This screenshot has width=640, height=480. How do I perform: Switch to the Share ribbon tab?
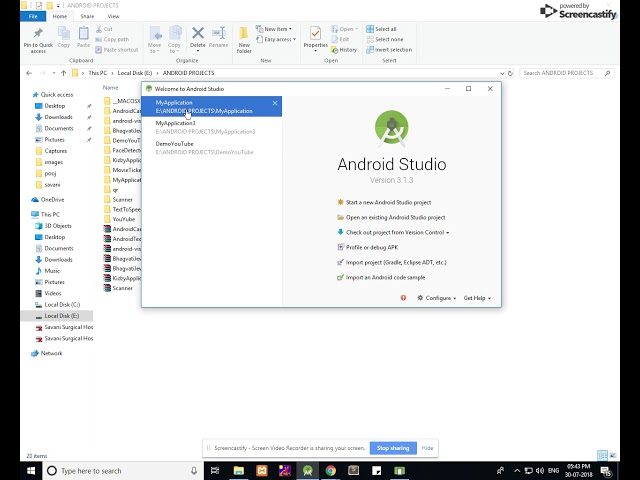[87, 16]
